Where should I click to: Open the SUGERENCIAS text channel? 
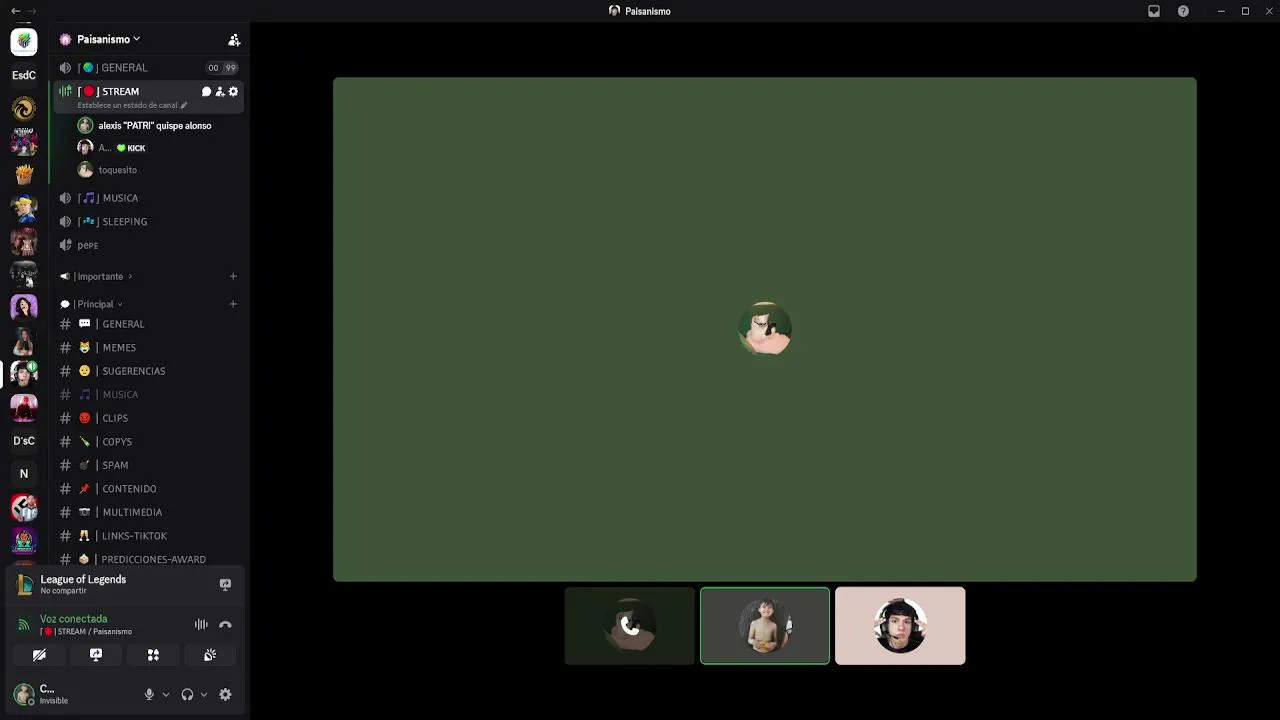148,371
